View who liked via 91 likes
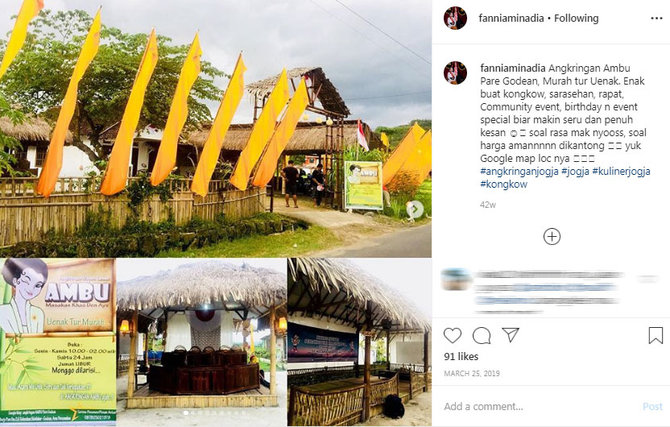Screen dimensions: 670x427 point(461,356)
